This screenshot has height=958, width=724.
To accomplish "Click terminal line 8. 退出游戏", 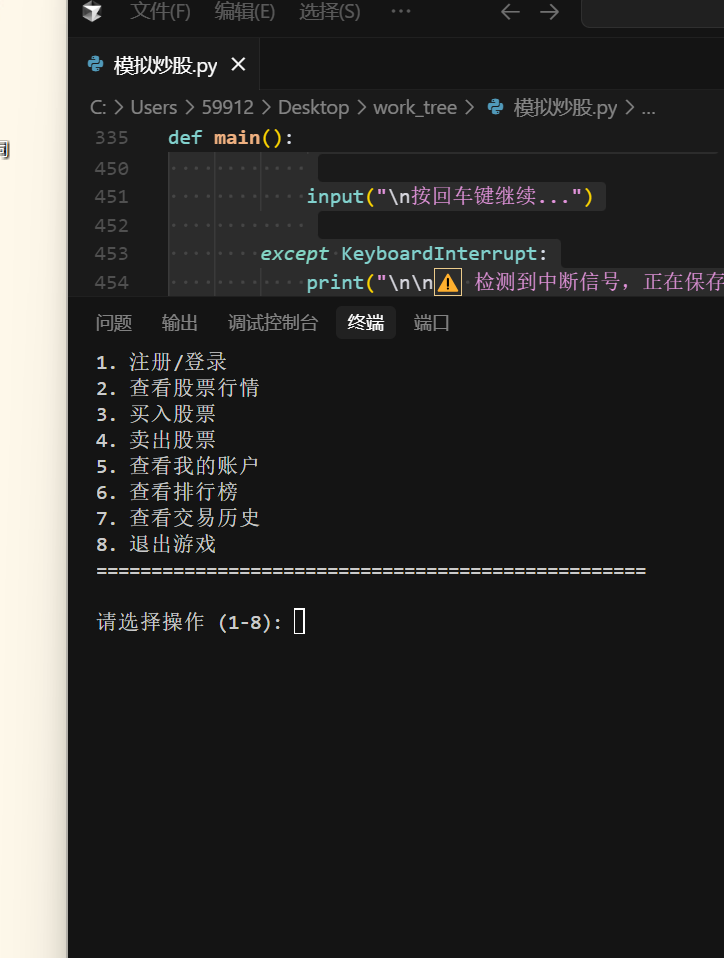I will point(156,544).
